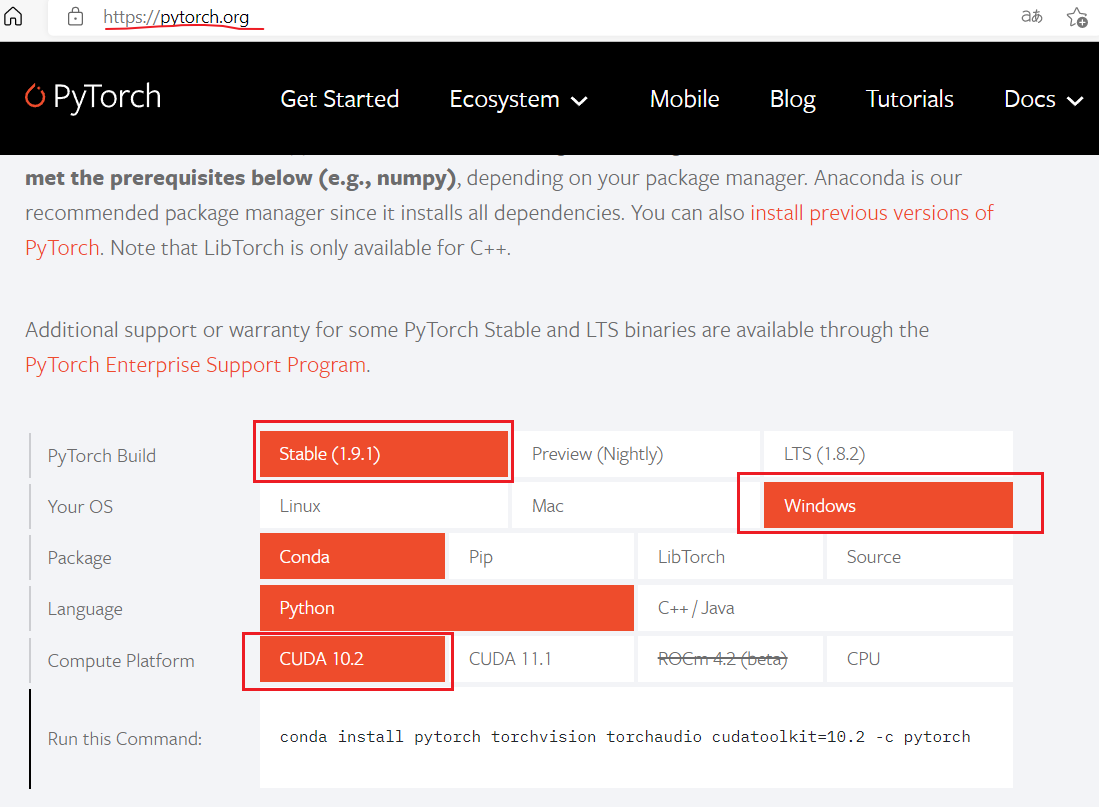Click the Package row label
This screenshot has height=807, width=1099.
tap(79, 558)
